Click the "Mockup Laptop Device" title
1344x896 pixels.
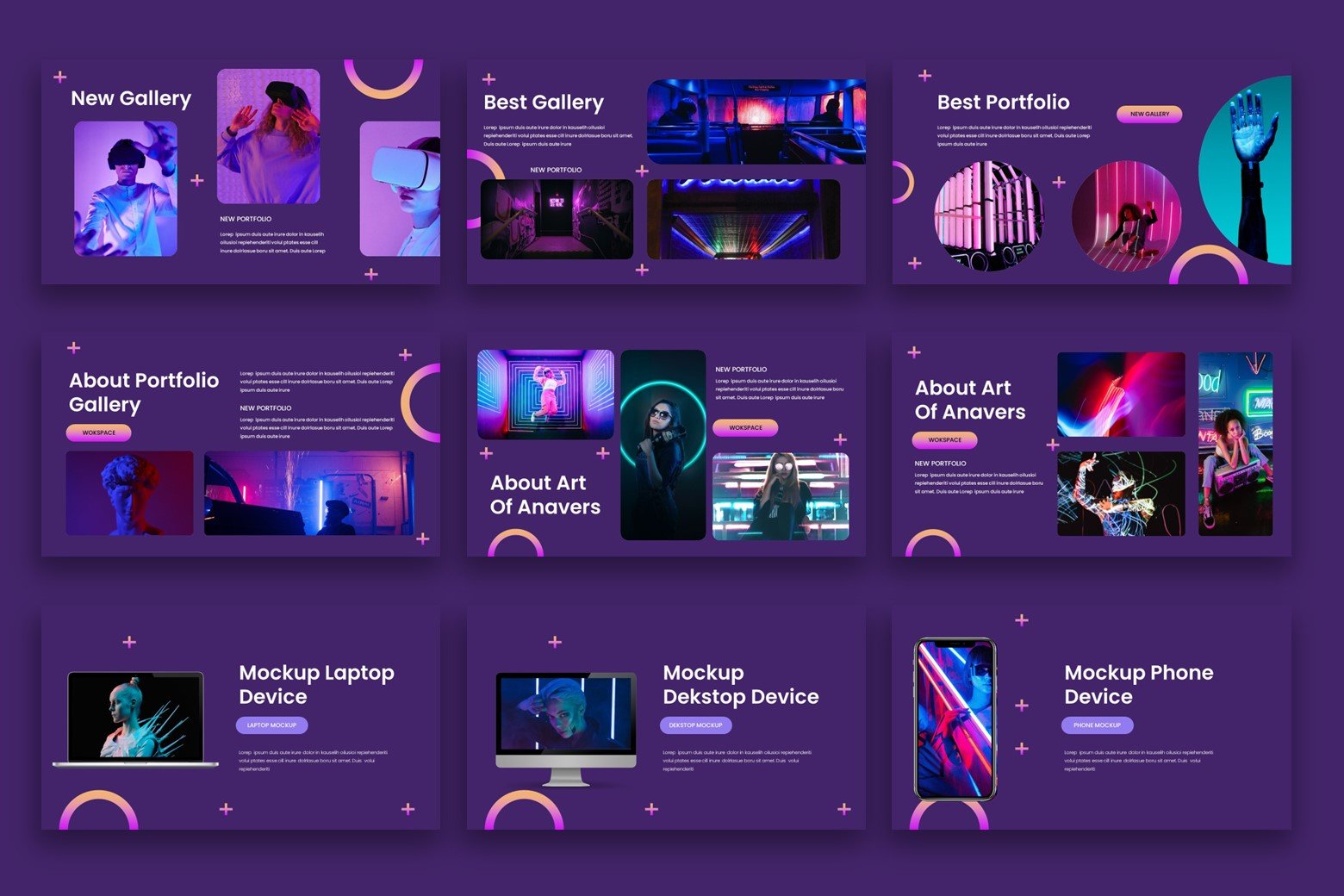316,684
